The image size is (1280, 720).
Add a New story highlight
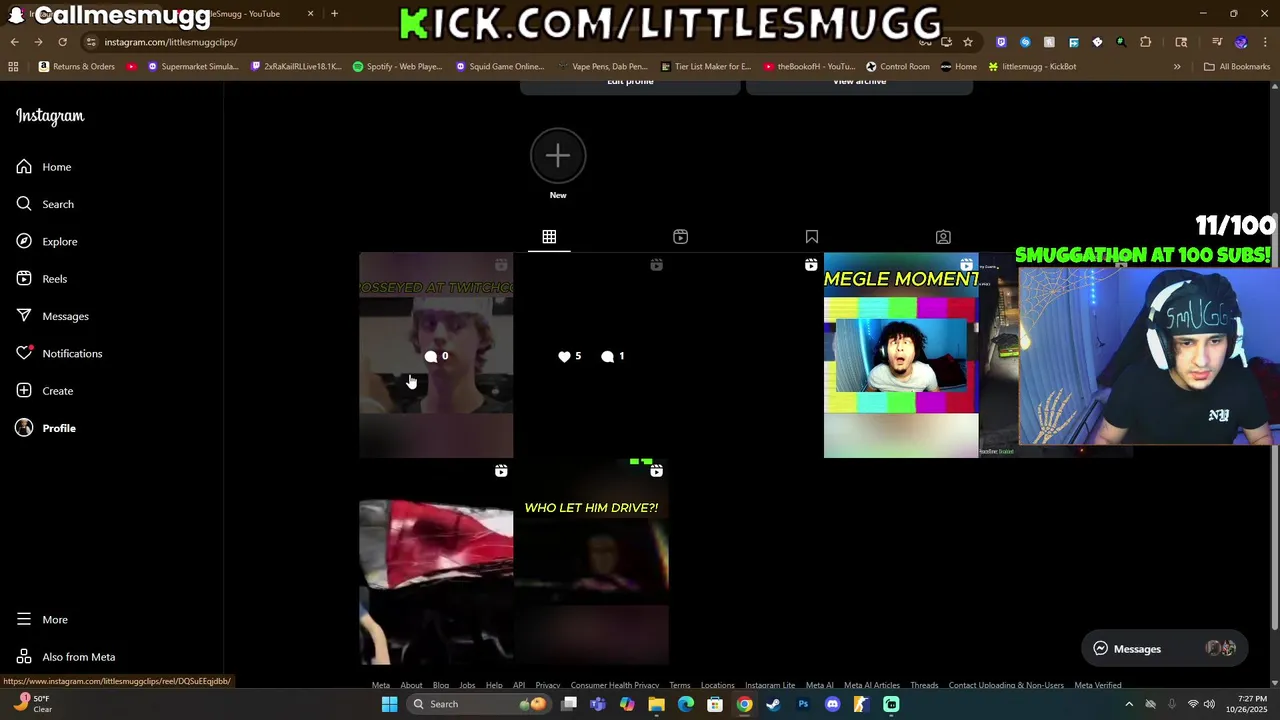pyautogui.click(x=558, y=156)
